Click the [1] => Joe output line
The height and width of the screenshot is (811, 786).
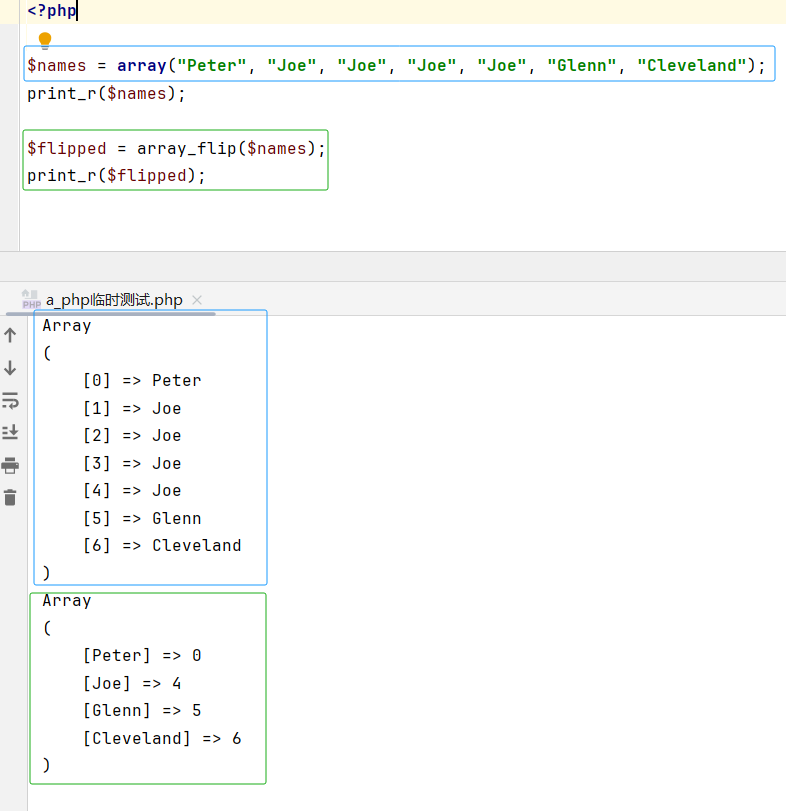(132, 409)
